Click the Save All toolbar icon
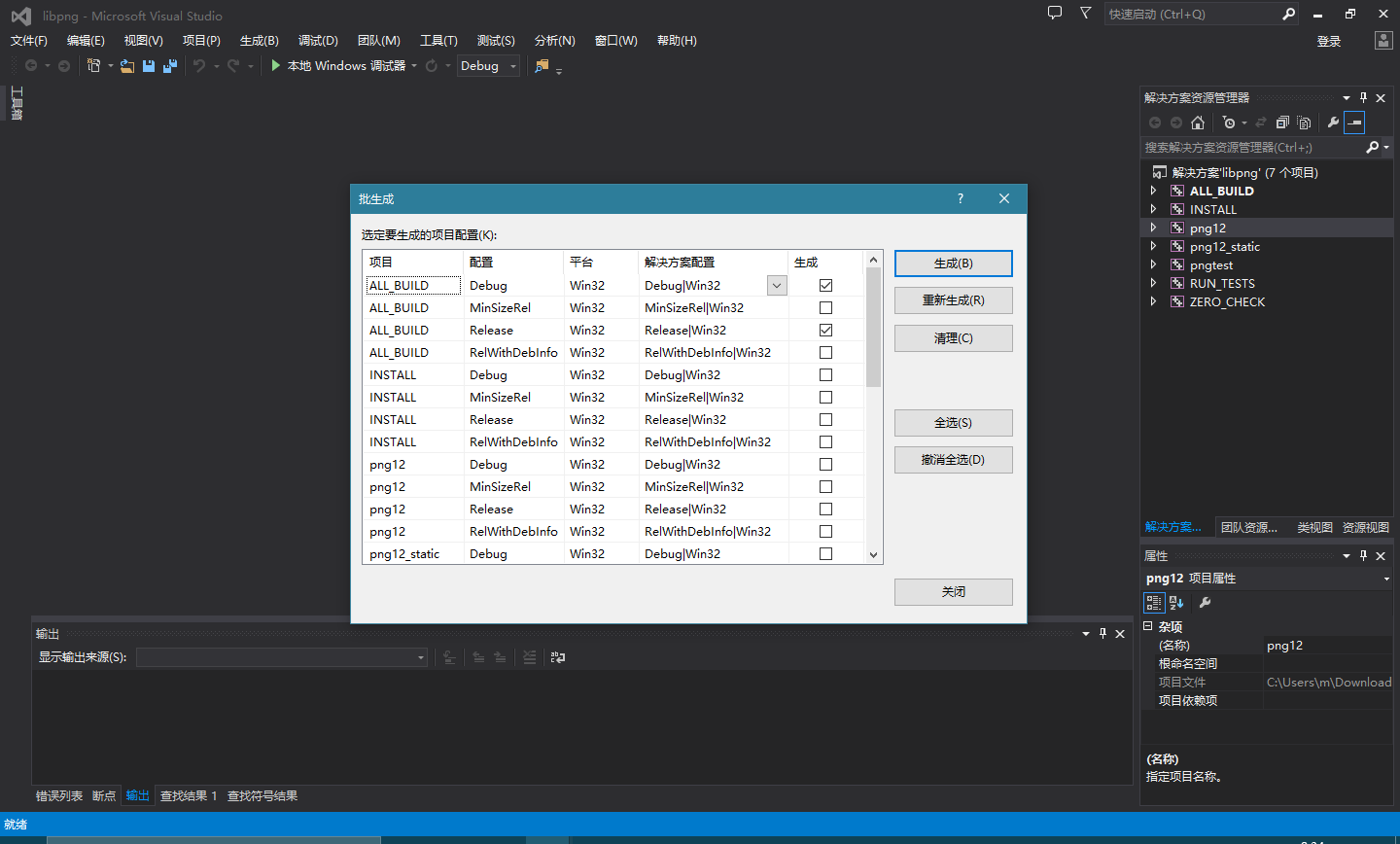The height and width of the screenshot is (844, 1400). pyautogui.click(x=170, y=66)
